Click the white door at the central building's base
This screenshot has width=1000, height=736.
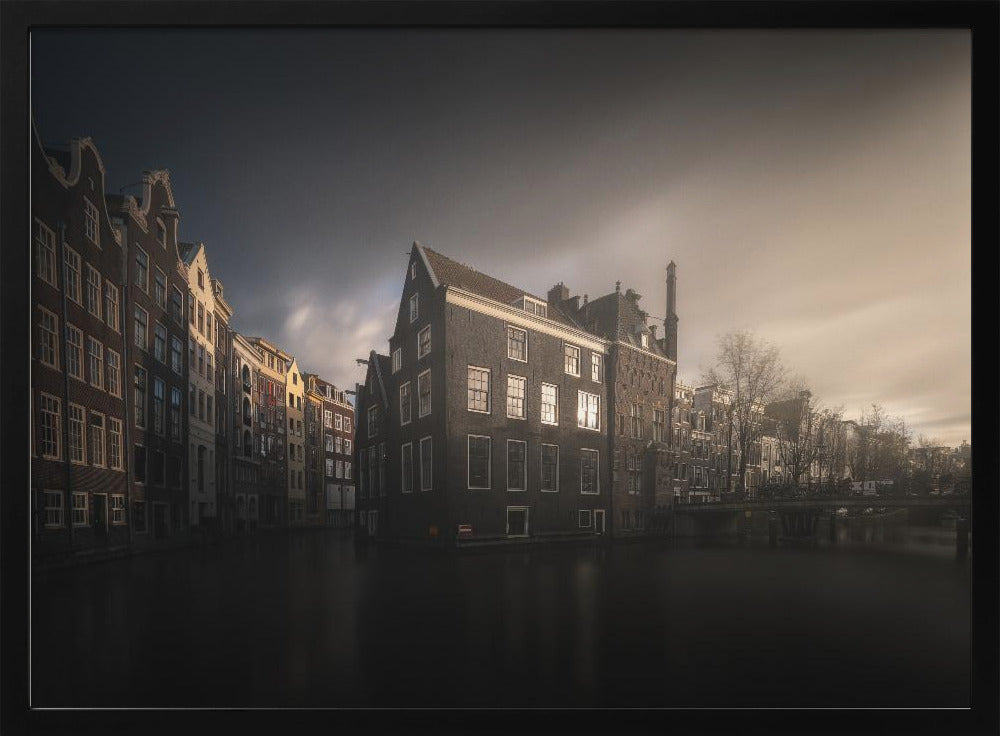tap(516, 521)
